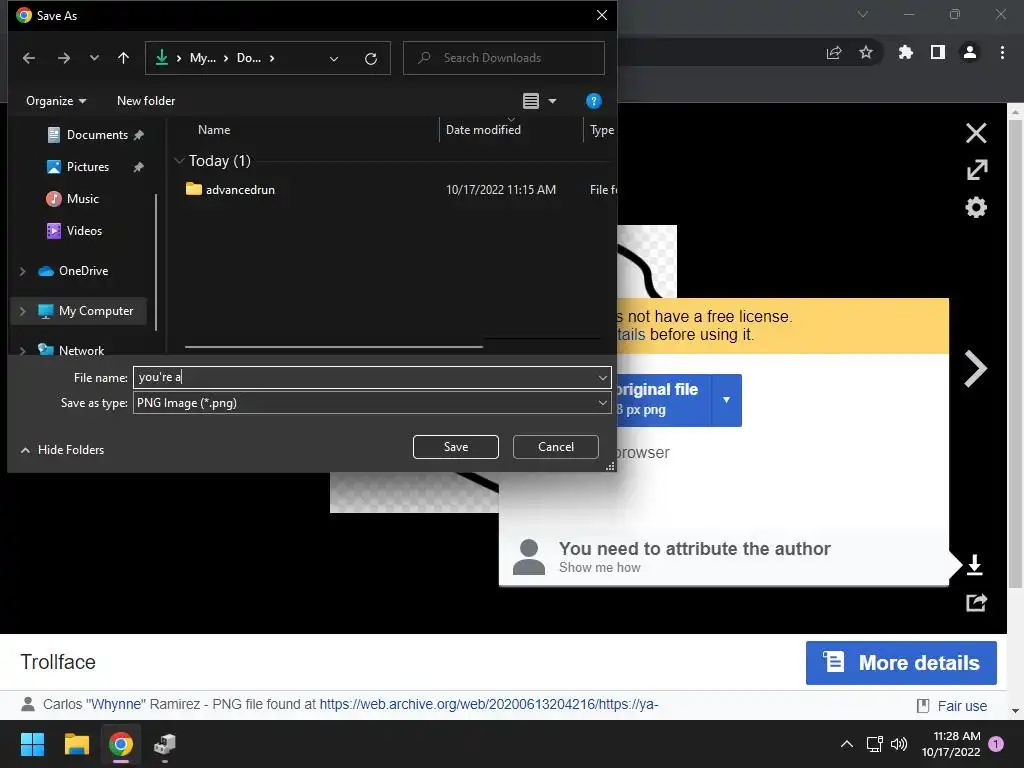The height and width of the screenshot is (768, 1024).
Task: Share this page from Chrome toolbar
Action: click(834, 52)
